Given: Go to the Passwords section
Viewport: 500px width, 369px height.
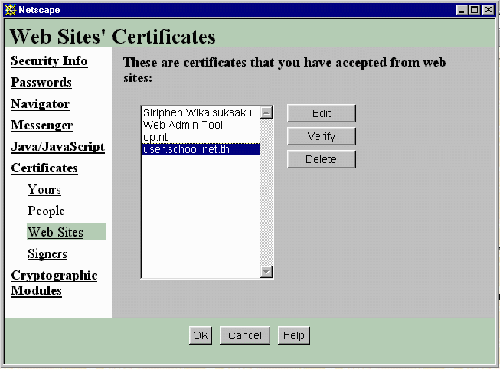Looking at the screenshot, I should click(x=41, y=82).
